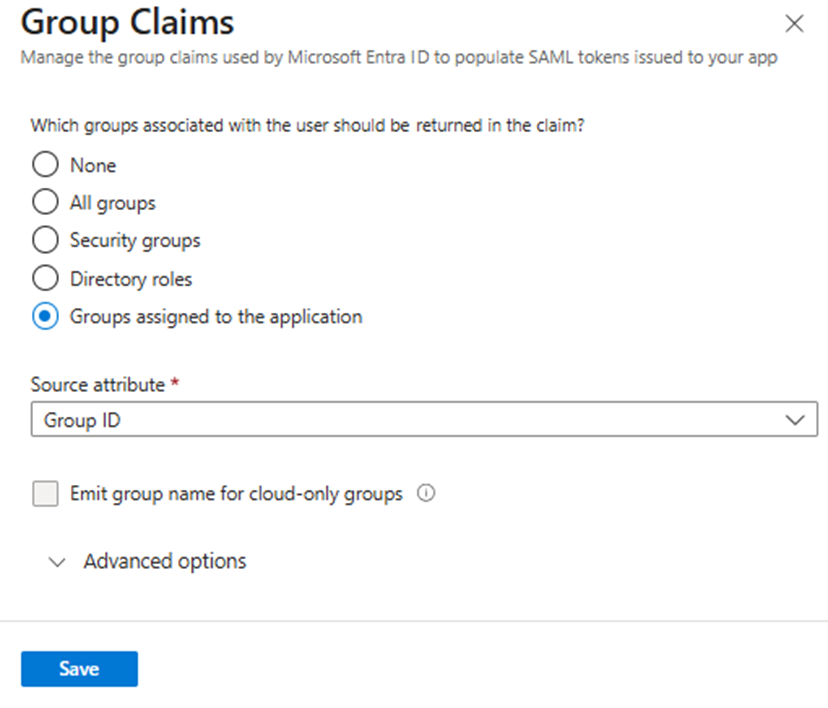
Task: Collapse the Advanced options disclosure arrow
Action: [x=57, y=562]
